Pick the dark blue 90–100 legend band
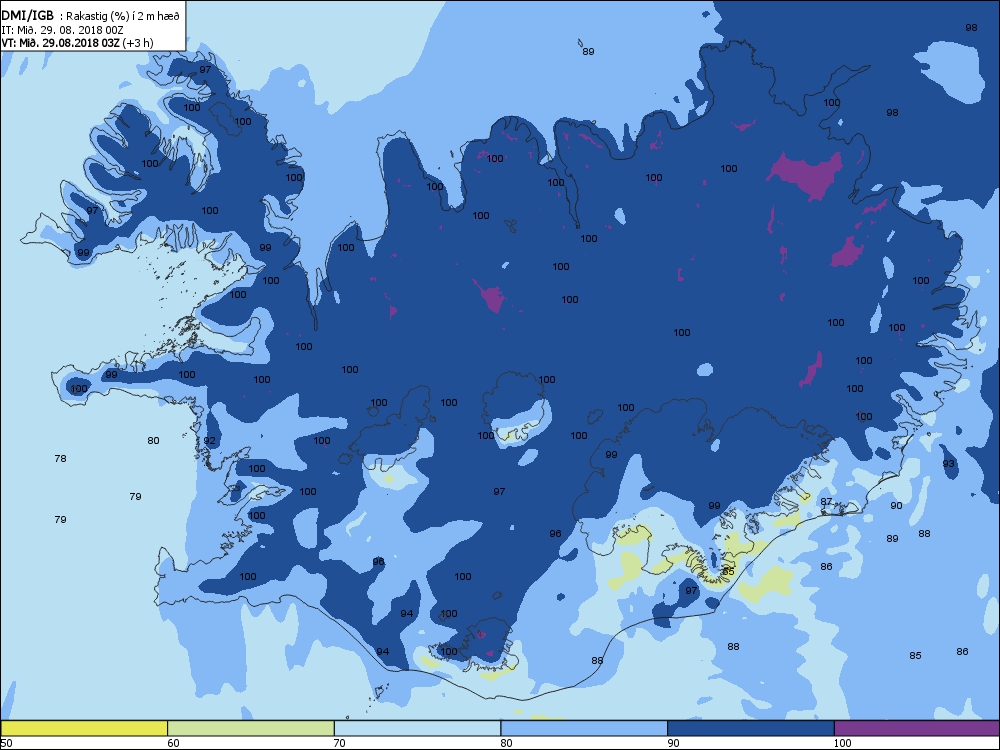 coord(751,728)
